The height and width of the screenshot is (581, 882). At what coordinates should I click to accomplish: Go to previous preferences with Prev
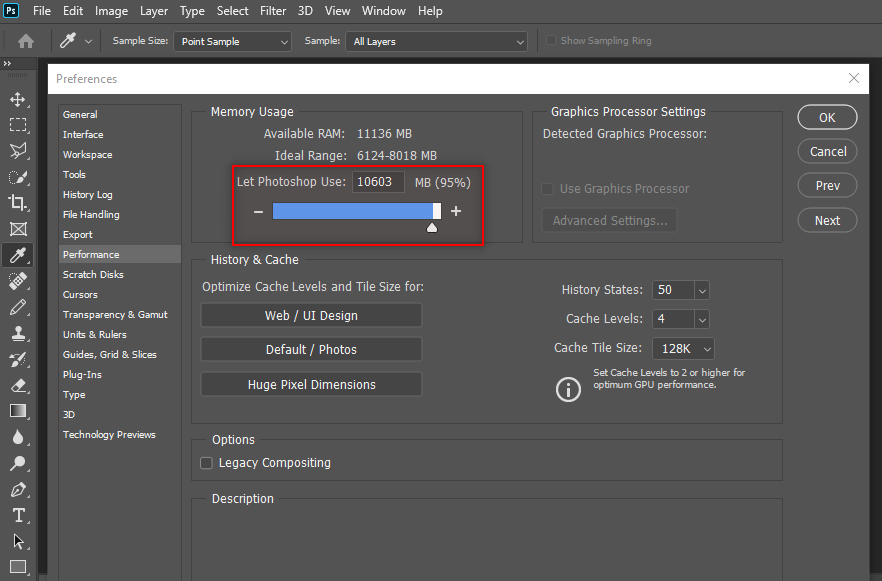827,186
